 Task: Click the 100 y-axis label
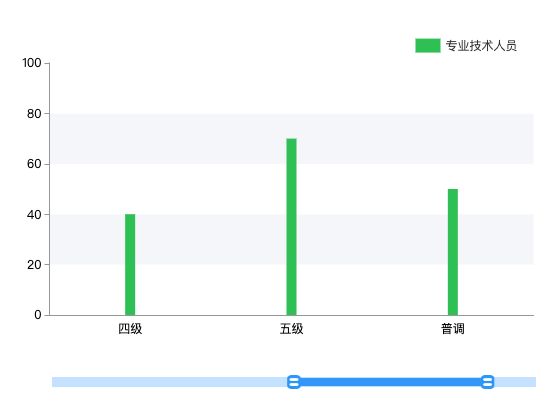[32, 63]
